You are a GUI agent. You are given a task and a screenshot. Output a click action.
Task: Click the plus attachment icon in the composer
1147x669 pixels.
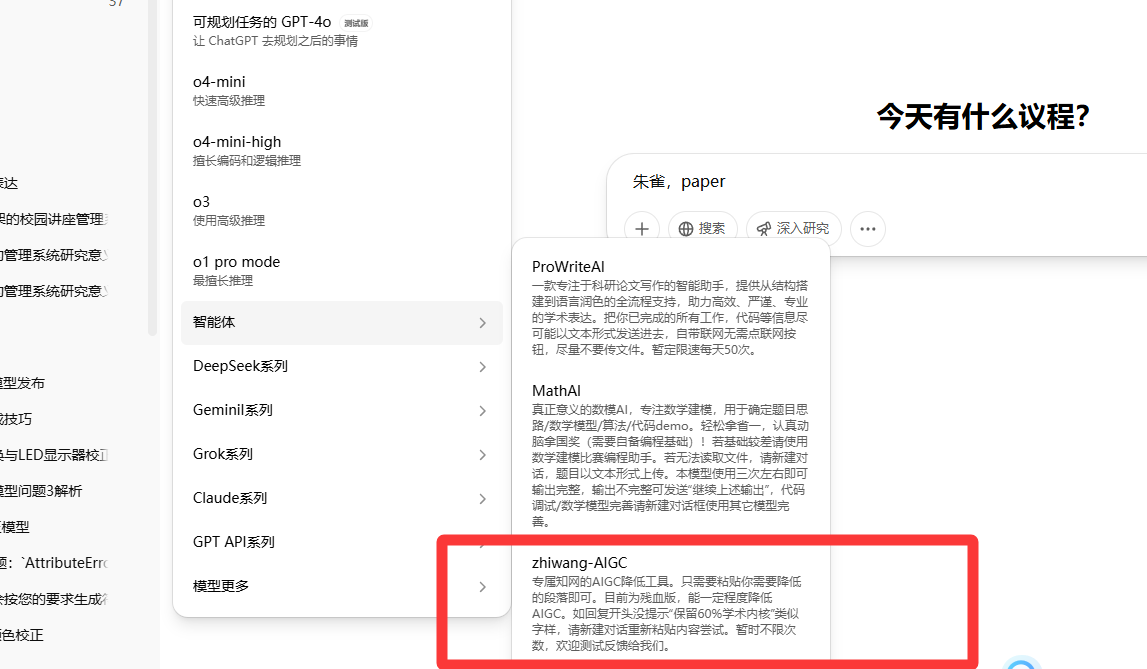642,229
